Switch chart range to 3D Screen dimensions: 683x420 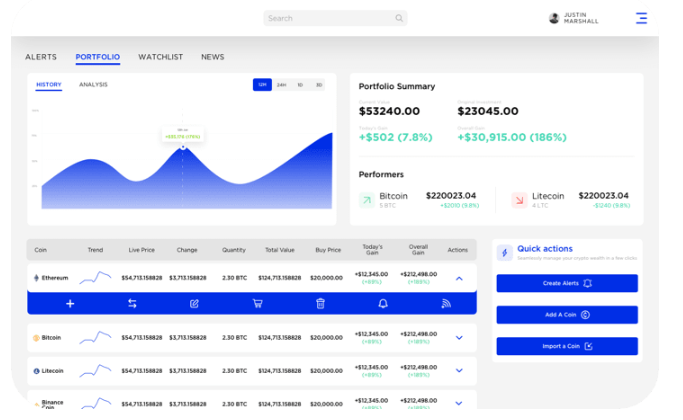pos(319,85)
